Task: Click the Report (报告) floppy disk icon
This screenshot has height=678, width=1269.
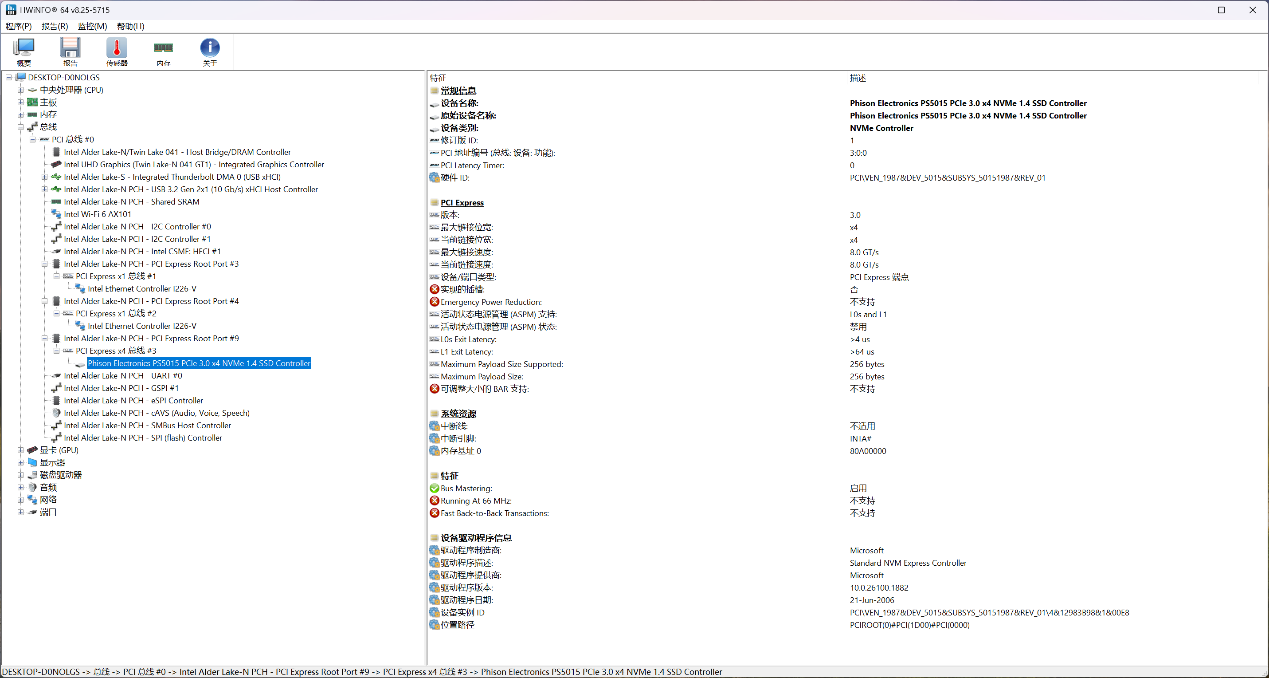Action: point(70,50)
